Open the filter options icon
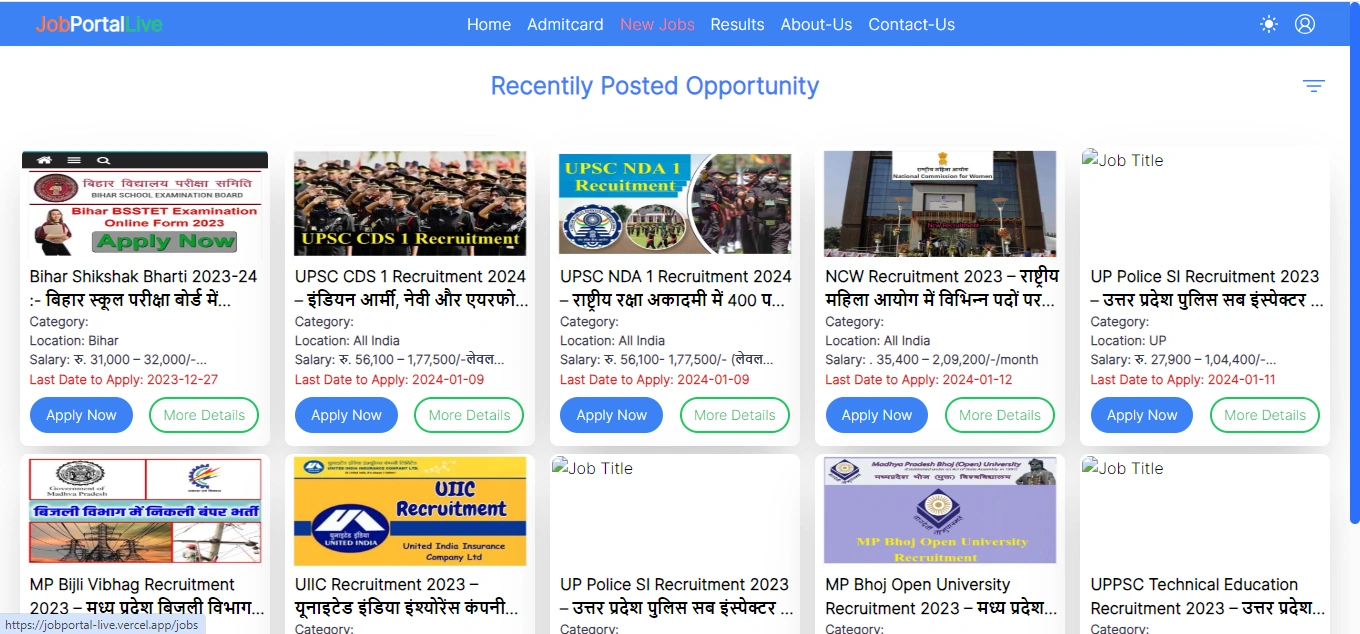 pyautogui.click(x=1314, y=86)
